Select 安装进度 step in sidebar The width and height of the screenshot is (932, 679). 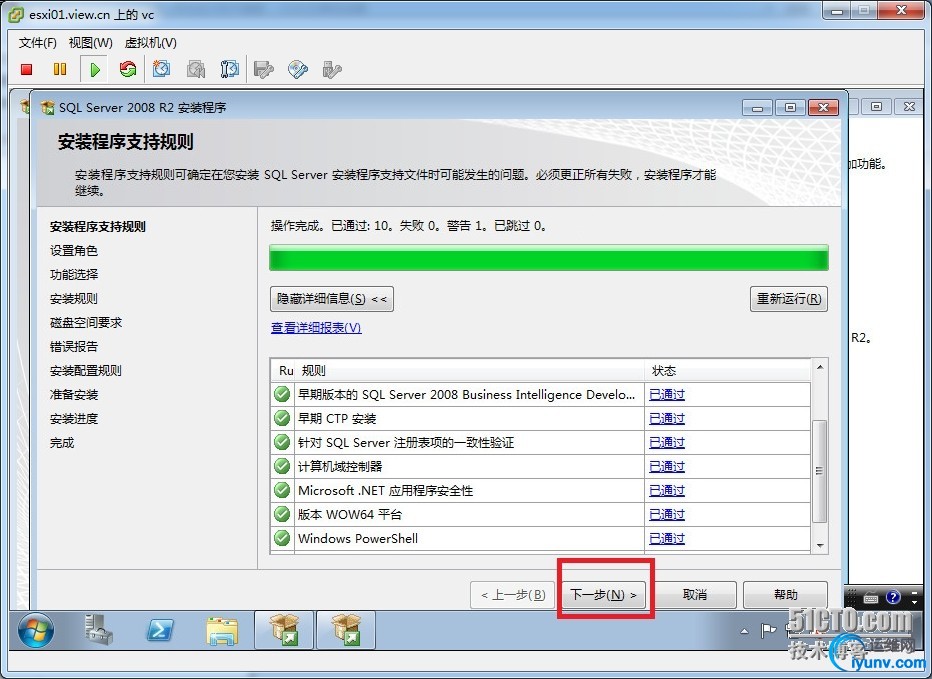[74, 419]
